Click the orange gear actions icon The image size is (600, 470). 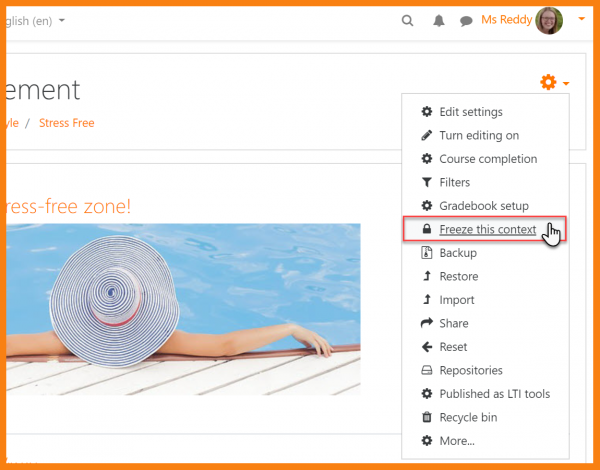[548, 82]
